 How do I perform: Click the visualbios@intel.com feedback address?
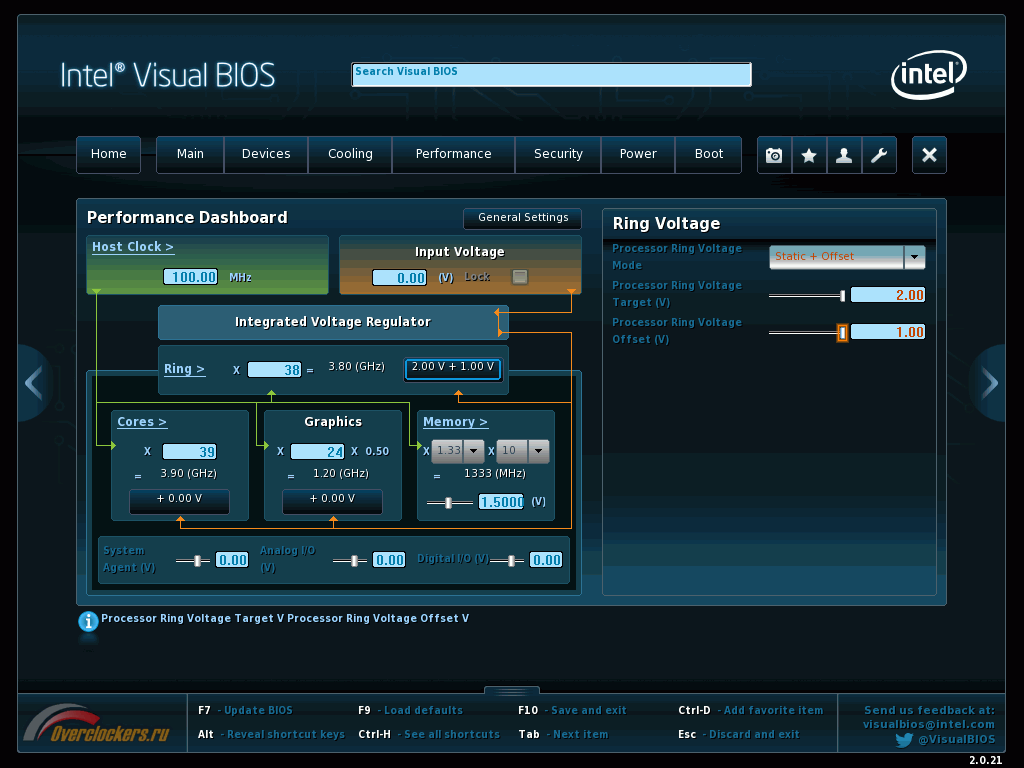click(x=929, y=724)
